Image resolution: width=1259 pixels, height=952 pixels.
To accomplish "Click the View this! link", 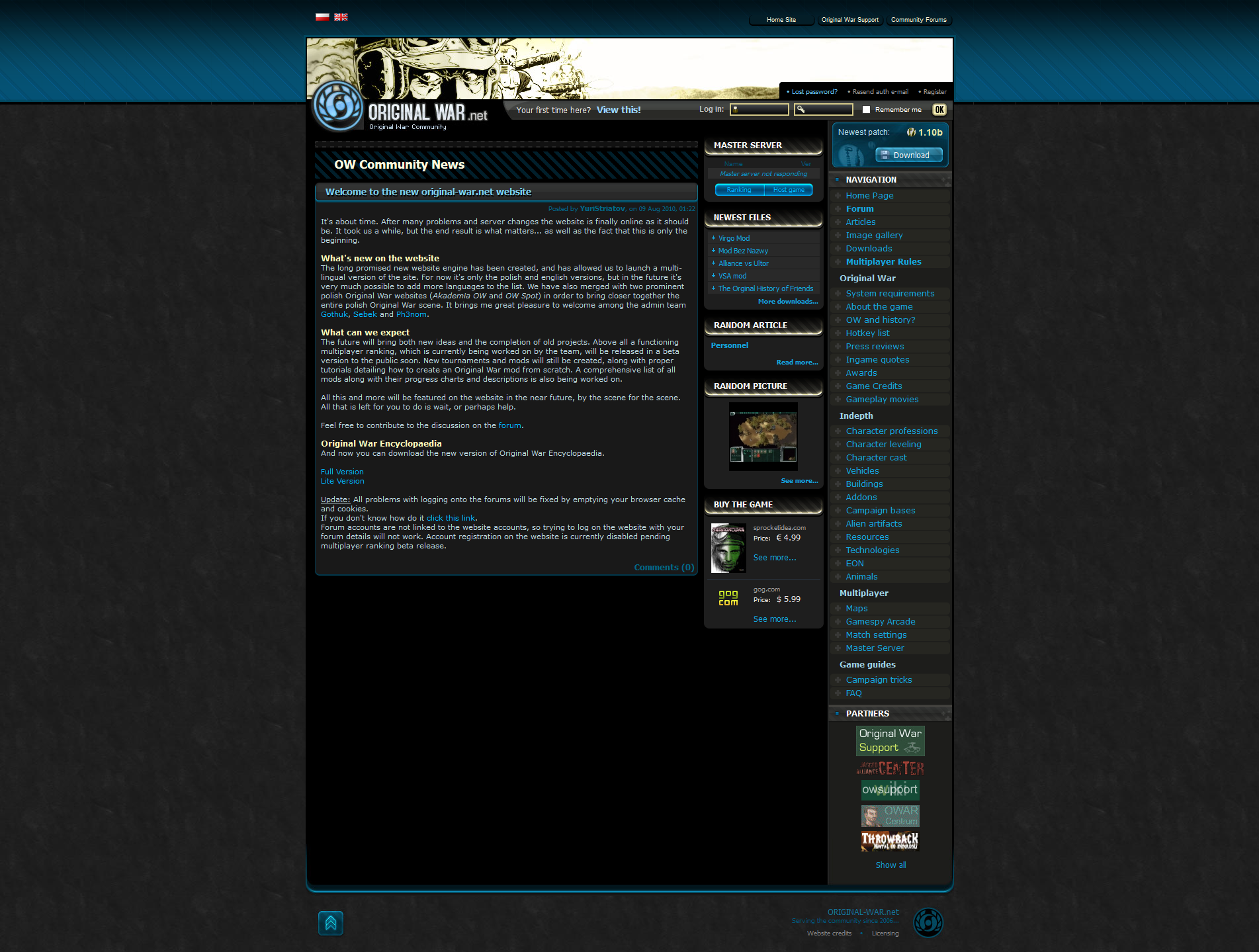I will 619,110.
